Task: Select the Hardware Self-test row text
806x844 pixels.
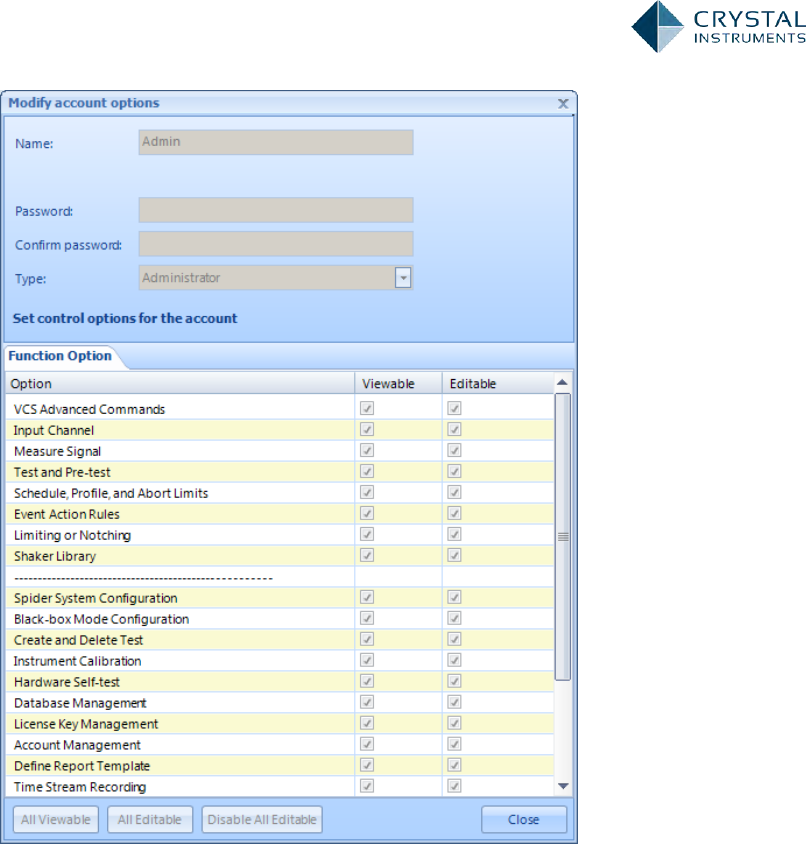Action: coord(67,682)
